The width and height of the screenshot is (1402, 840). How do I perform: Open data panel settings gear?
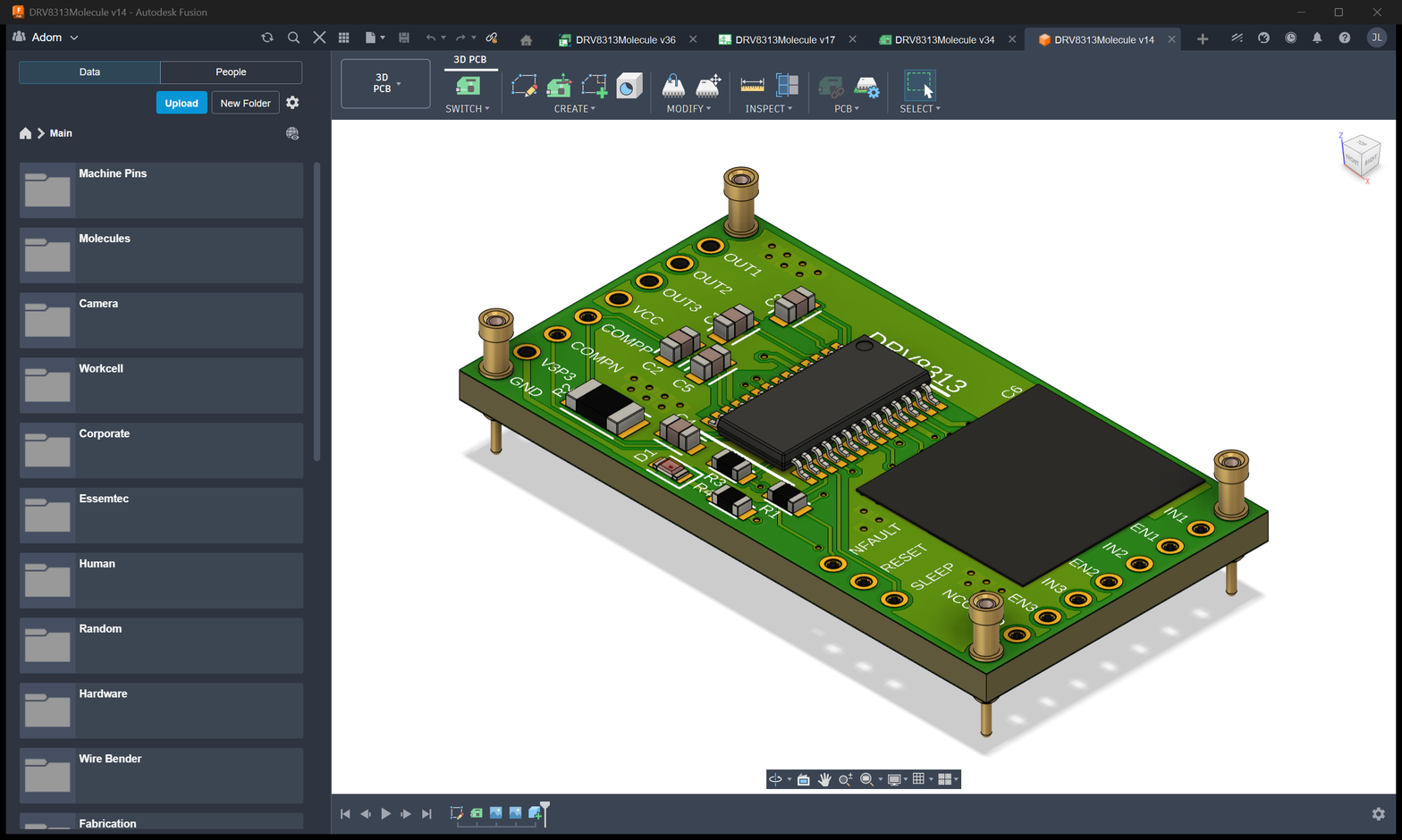pyautogui.click(x=292, y=103)
